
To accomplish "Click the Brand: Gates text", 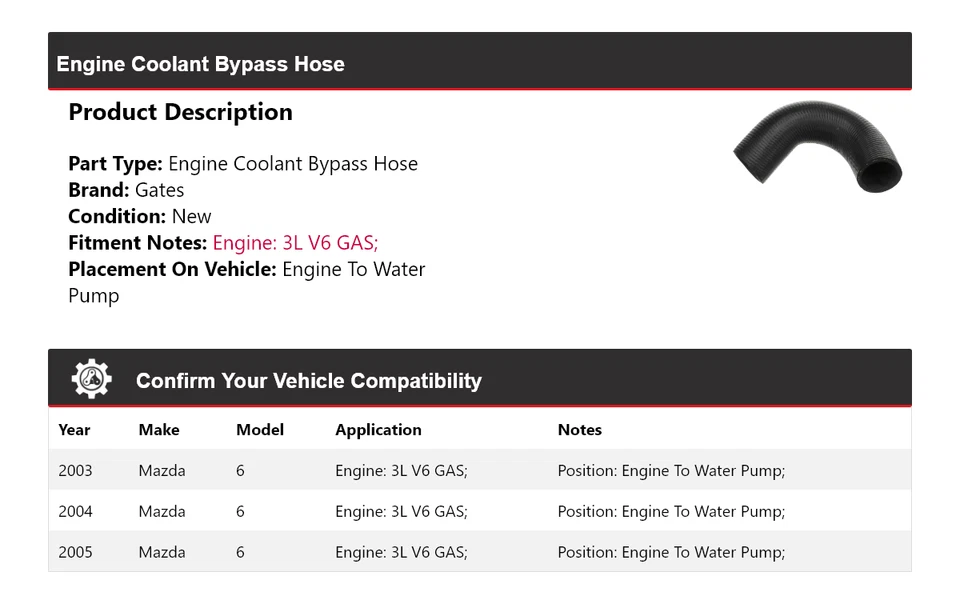I will tap(126, 190).
